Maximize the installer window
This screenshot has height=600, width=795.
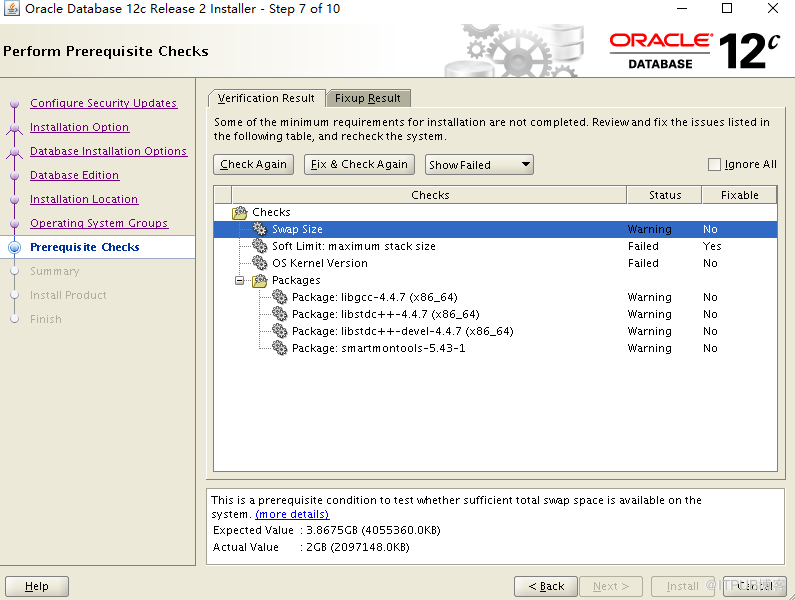727,9
